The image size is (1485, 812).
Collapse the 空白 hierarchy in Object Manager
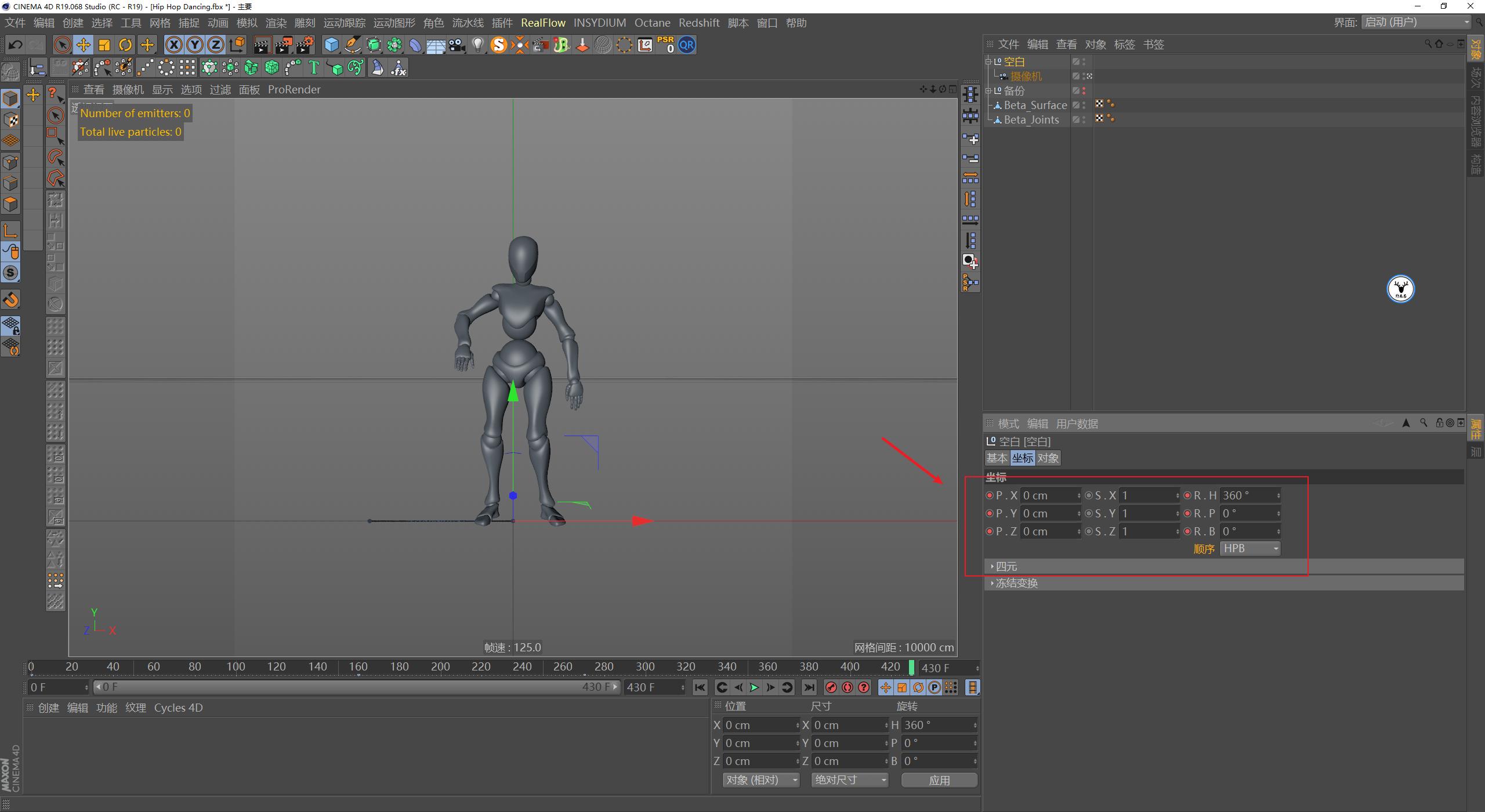click(988, 61)
